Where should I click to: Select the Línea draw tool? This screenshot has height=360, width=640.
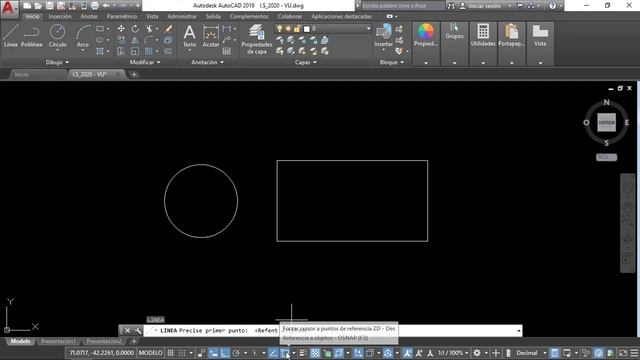click(11, 36)
